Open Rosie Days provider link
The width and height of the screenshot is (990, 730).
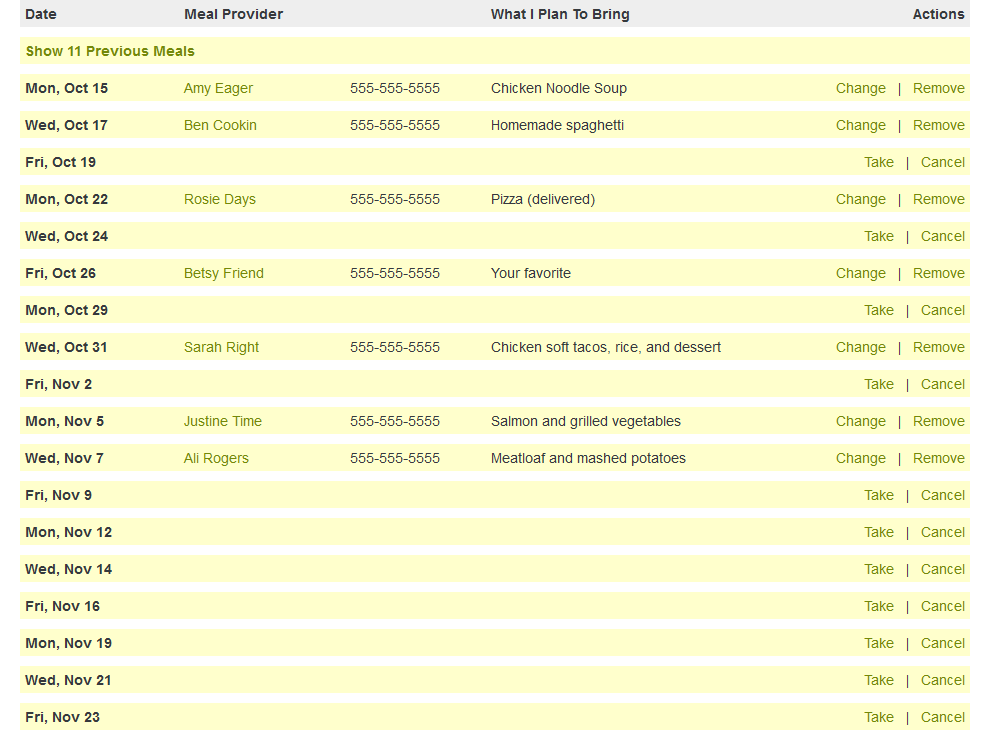point(220,199)
